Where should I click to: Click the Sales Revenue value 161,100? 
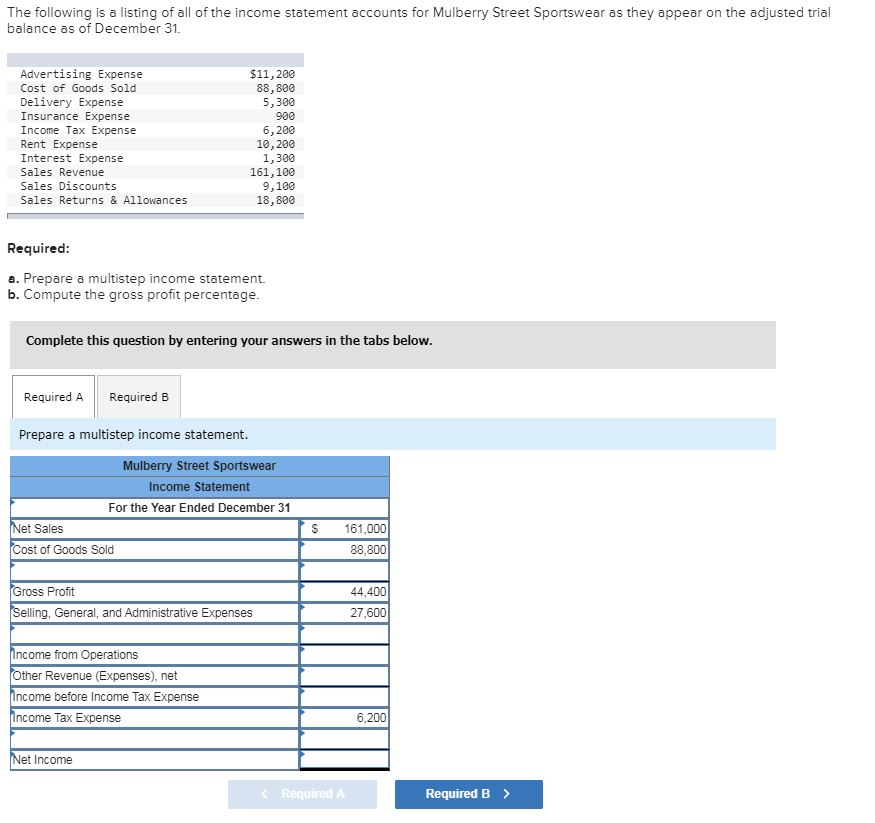pyautogui.click(x=272, y=172)
